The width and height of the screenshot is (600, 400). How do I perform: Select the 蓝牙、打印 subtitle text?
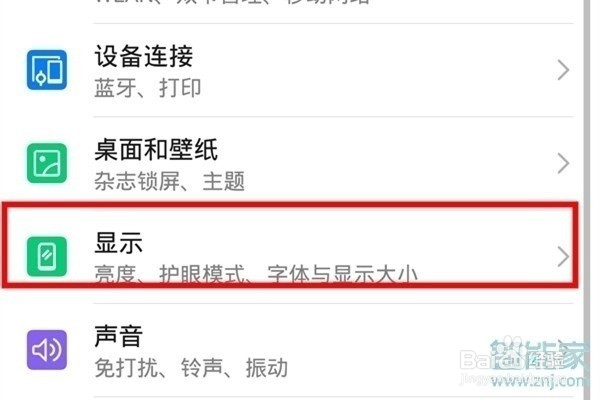click(x=148, y=88)
